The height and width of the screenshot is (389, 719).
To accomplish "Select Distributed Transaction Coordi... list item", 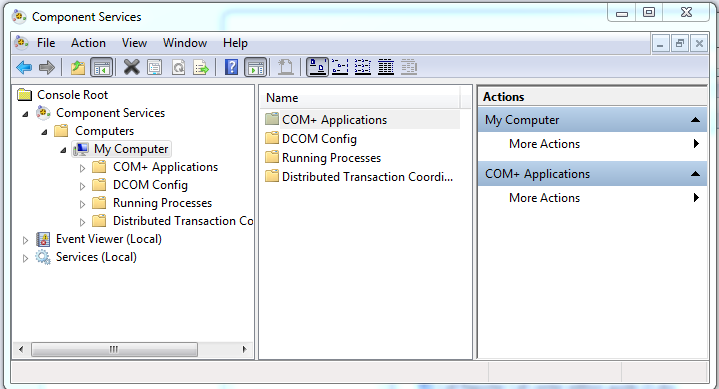I will pos(367,177).
